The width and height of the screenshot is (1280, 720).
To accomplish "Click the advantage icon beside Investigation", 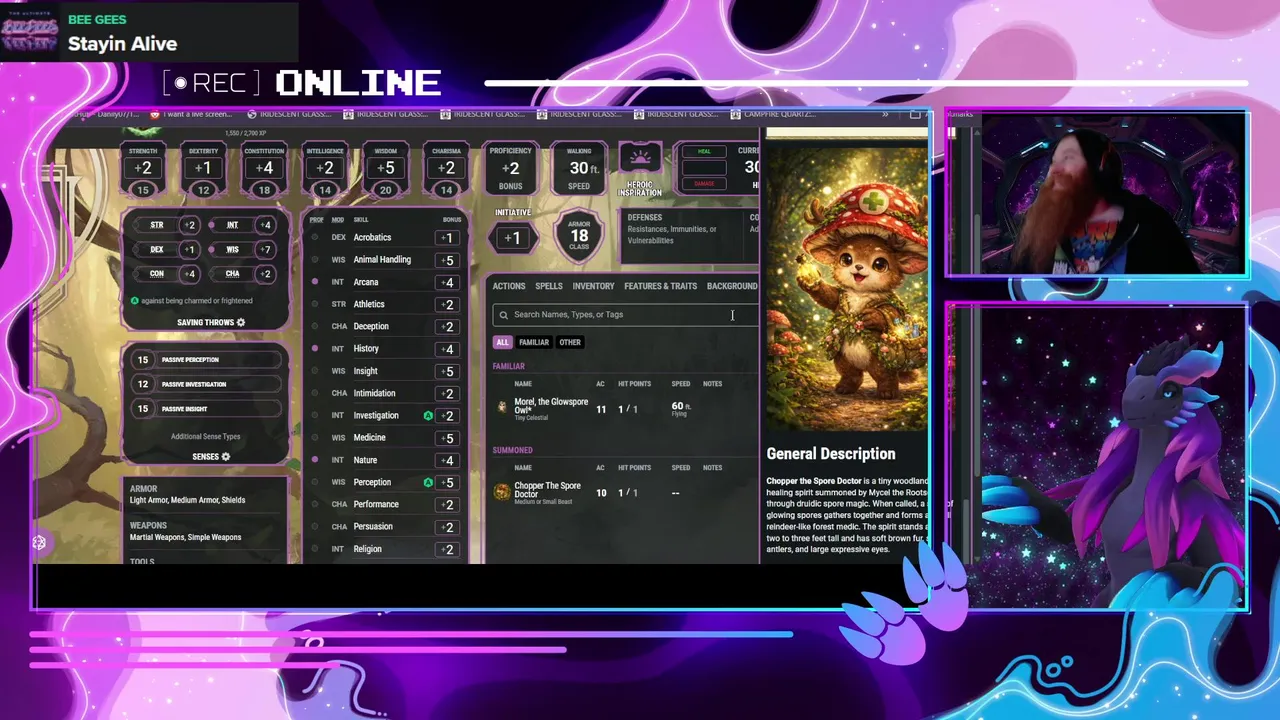I will [428, 415].
